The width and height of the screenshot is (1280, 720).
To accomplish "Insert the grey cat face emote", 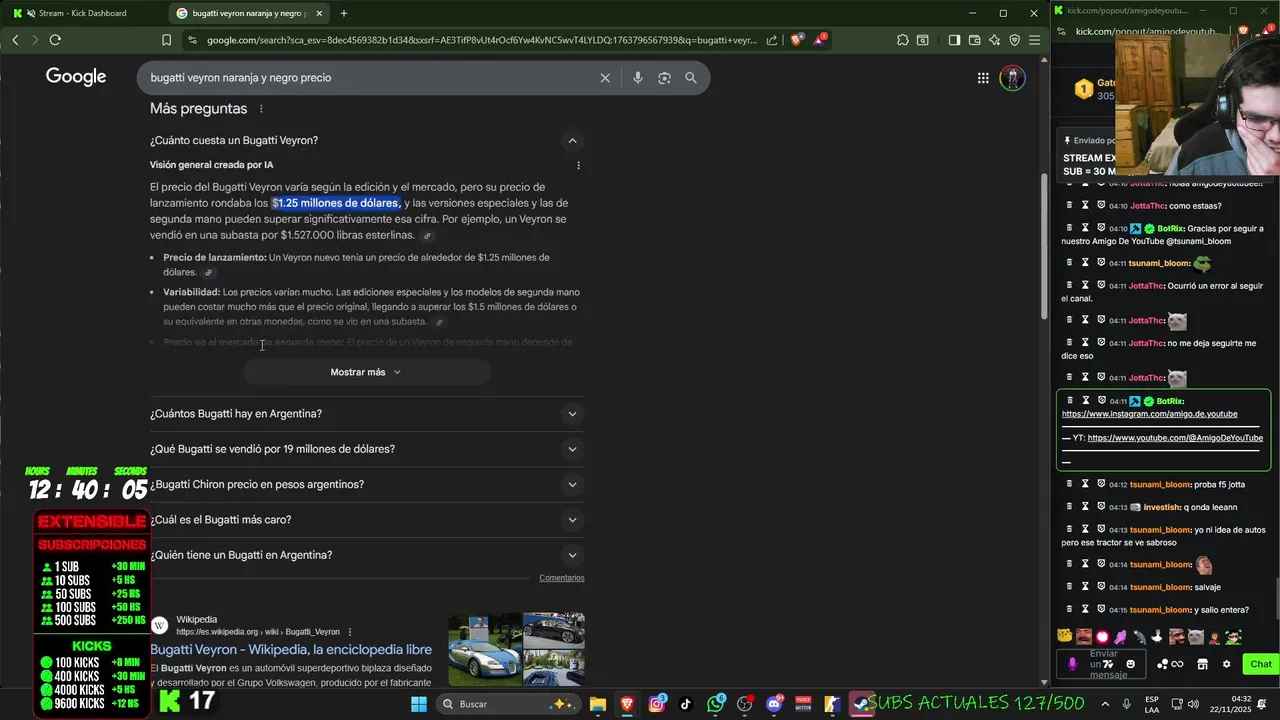I will pyautogui.click(x=1196, y=636).
